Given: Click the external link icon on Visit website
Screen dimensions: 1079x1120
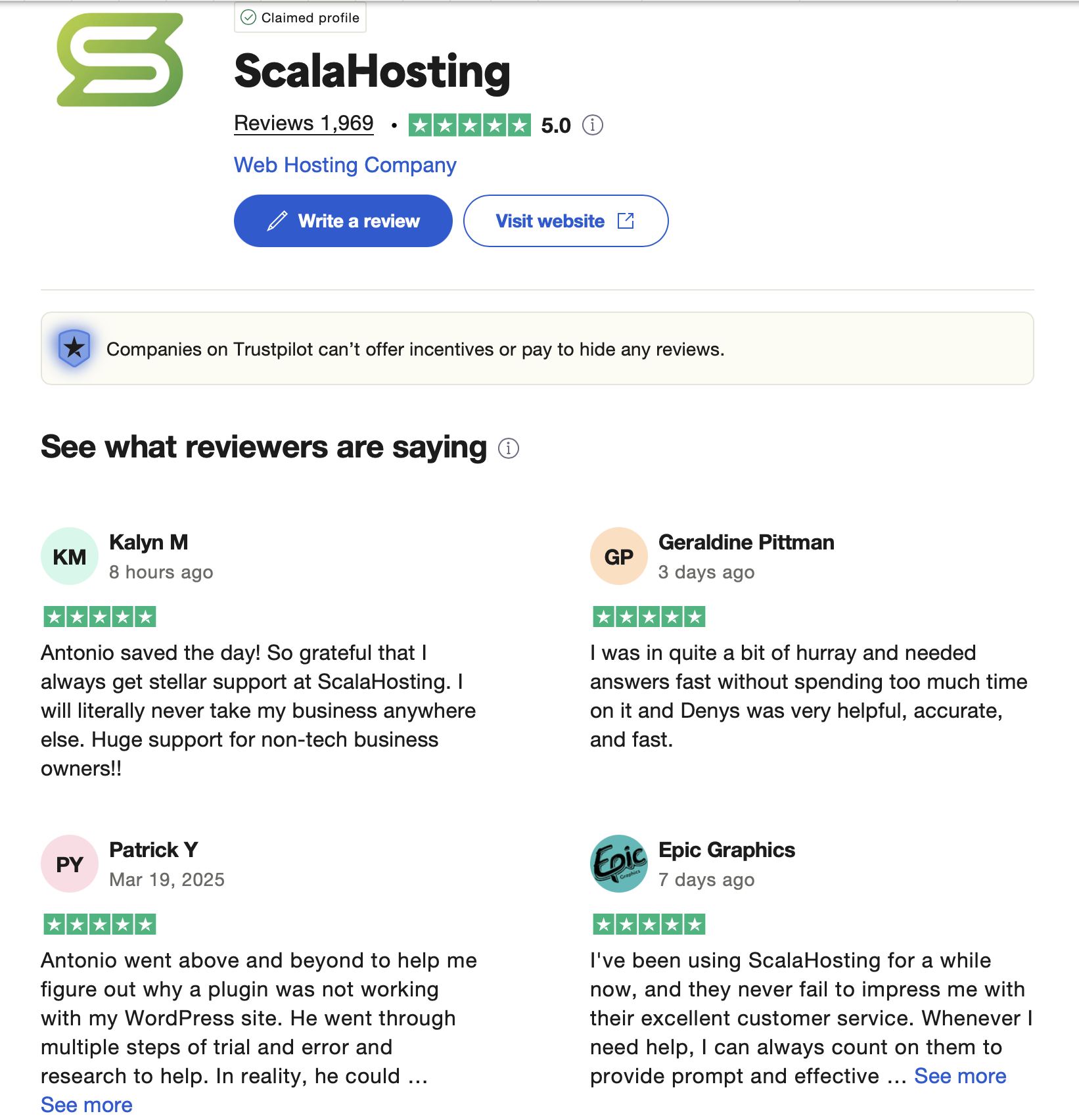Looking at the screenshot, I should pyautogui.click(x=626, y=221).
